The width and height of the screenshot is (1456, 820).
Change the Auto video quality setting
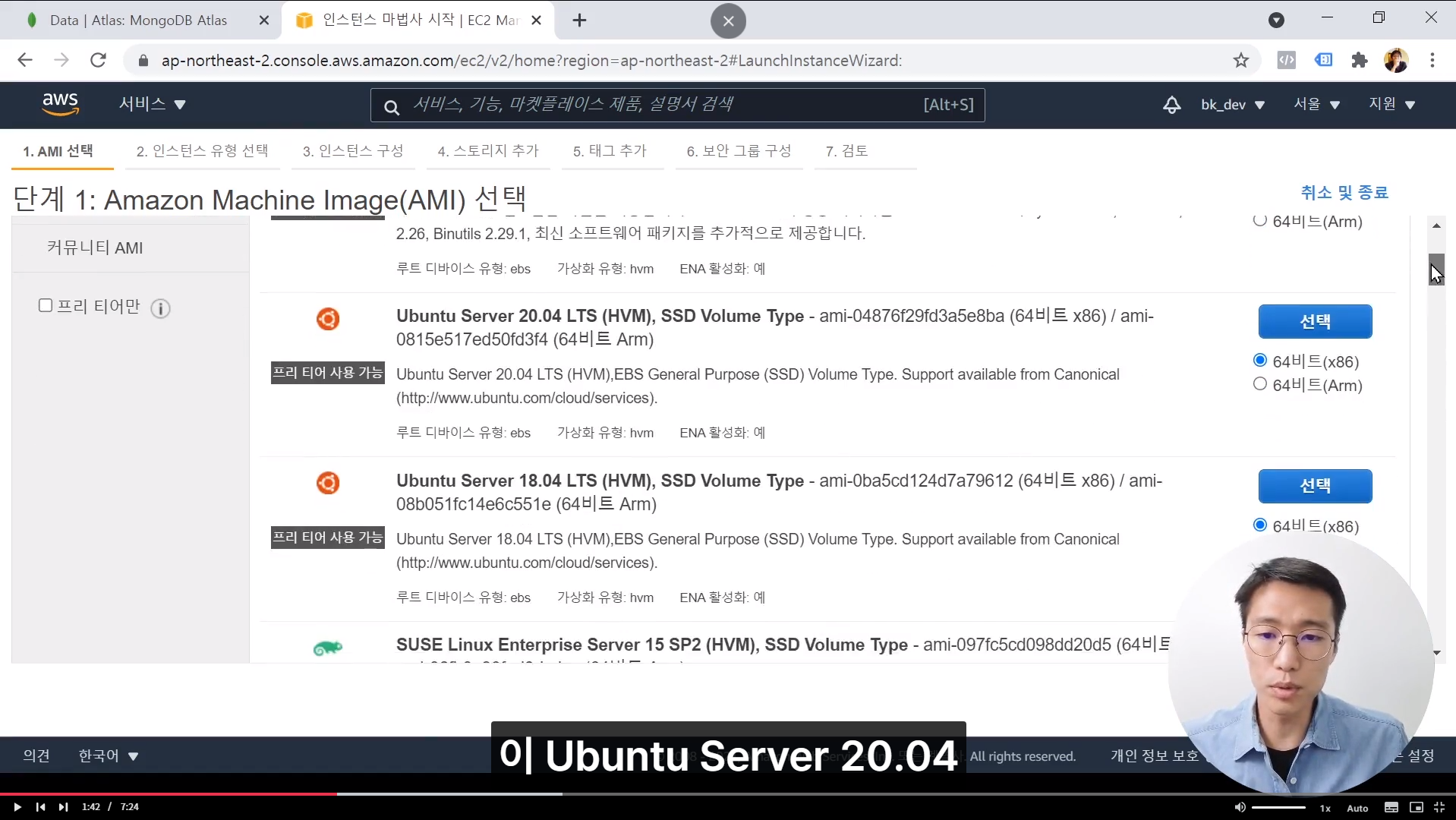1357,809
